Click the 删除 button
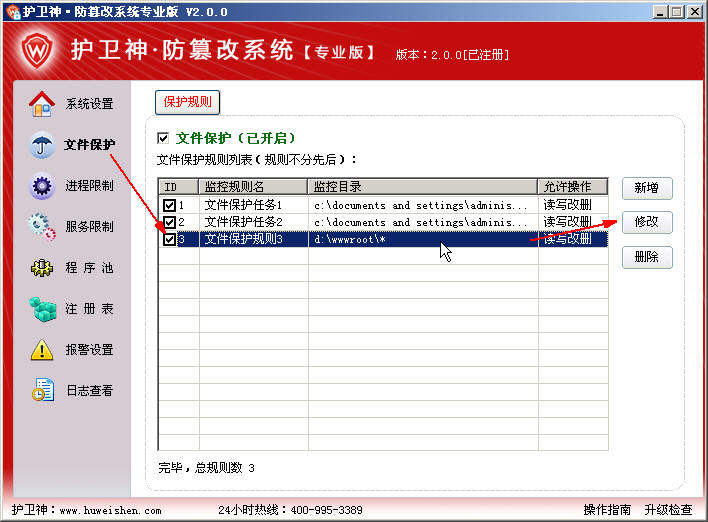 pos(647,257)
